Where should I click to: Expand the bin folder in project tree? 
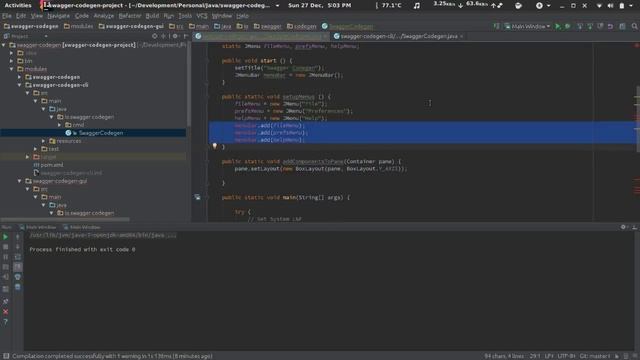(x=11, y=61)
